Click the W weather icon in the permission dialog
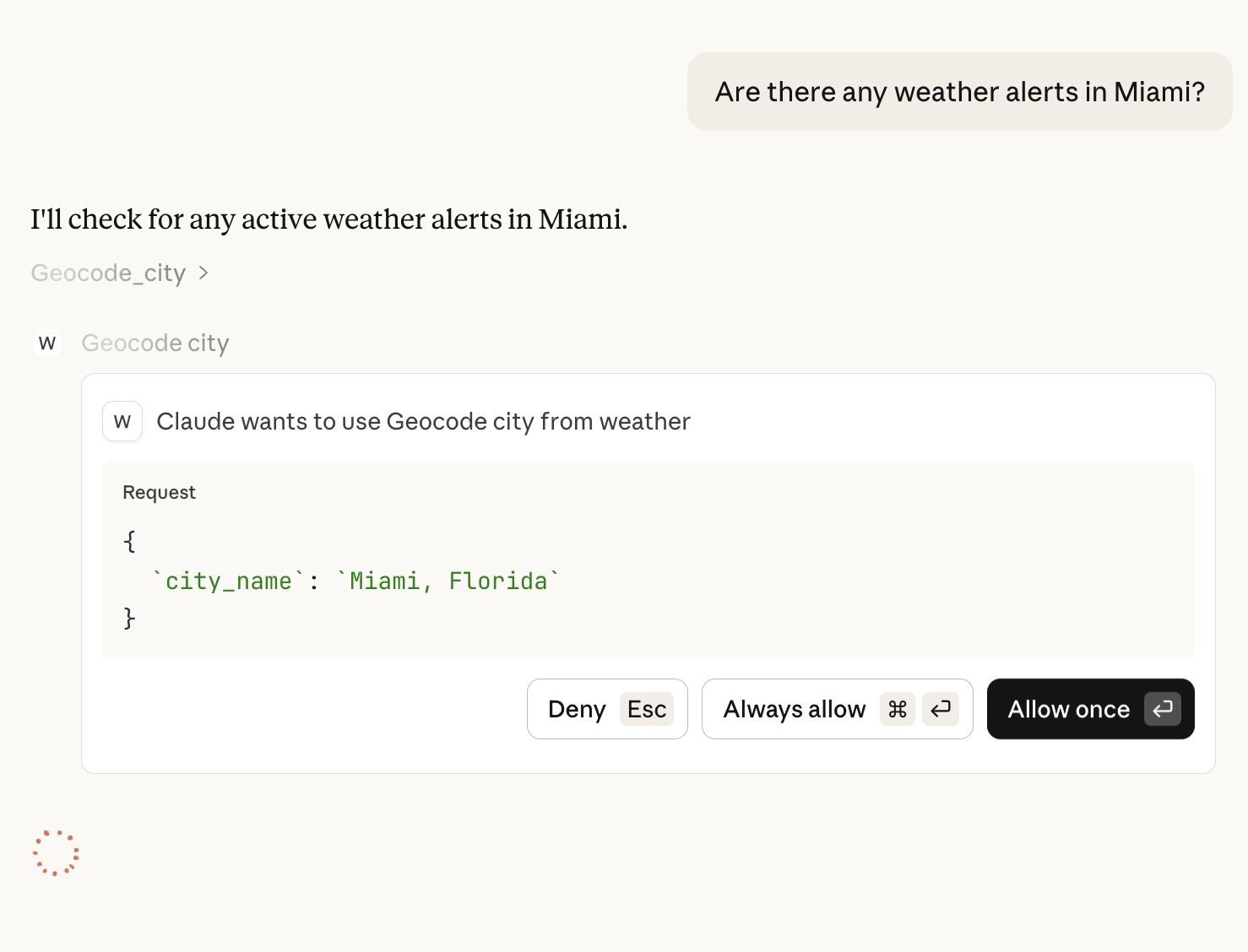 (x=122, y=421)
